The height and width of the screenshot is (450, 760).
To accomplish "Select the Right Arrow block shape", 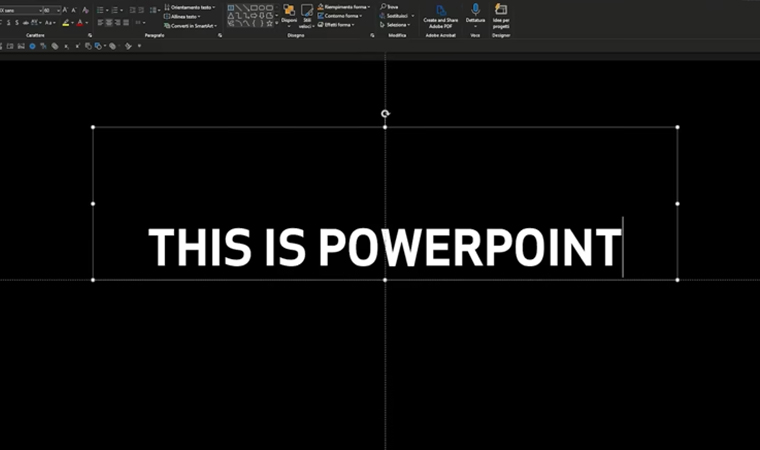I will 254,16.
